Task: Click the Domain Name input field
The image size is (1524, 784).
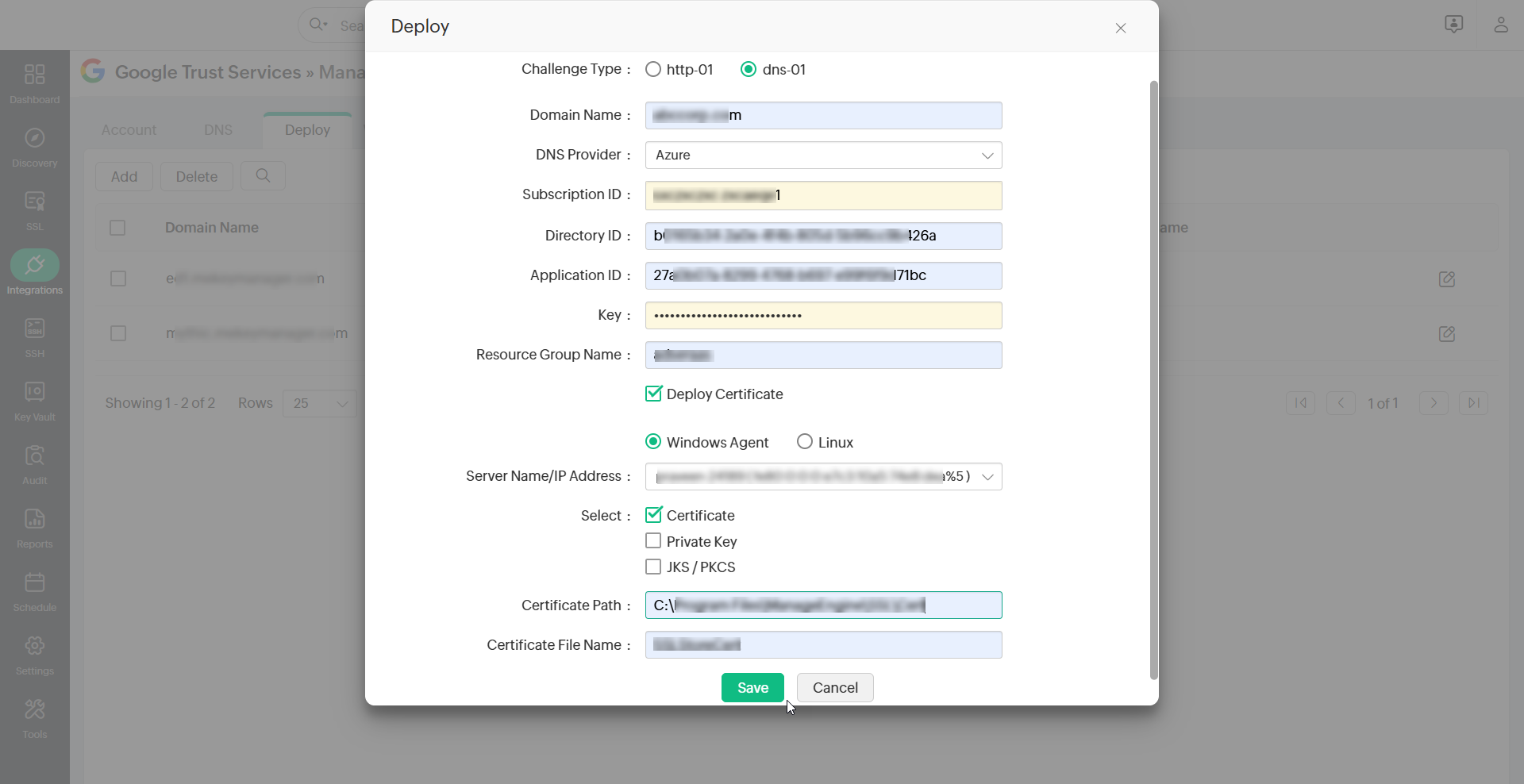Action: 823,115
